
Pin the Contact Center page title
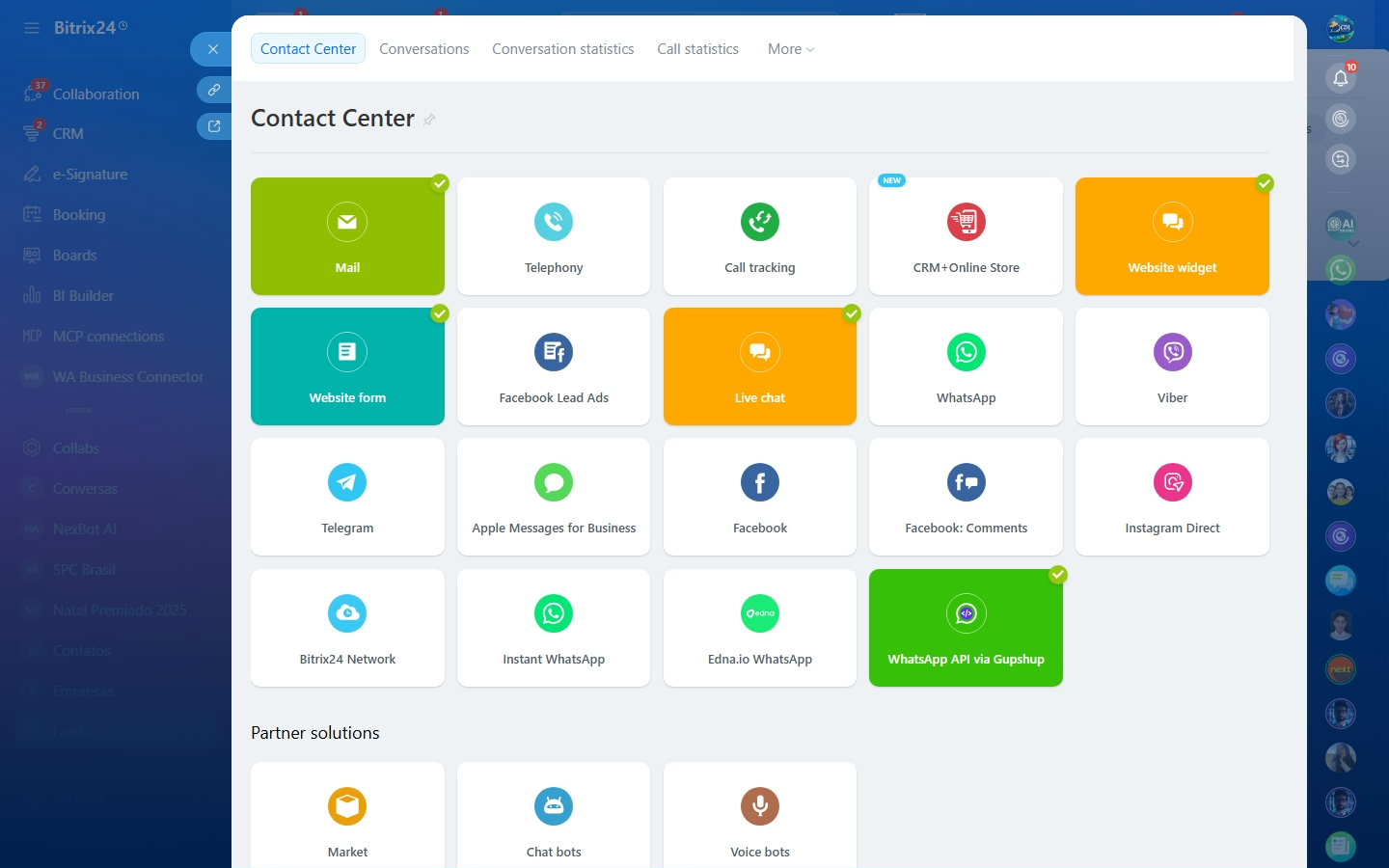pos(429,120)
